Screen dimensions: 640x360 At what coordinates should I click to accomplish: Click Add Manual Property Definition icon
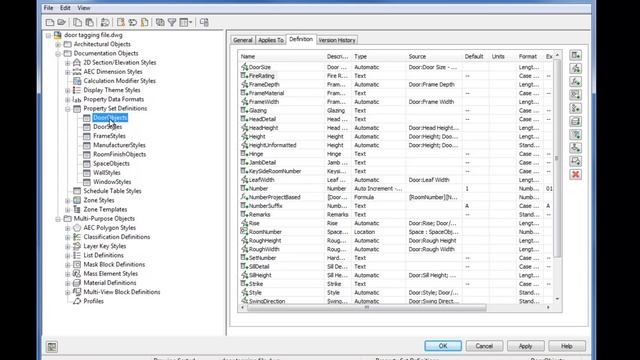576,55
